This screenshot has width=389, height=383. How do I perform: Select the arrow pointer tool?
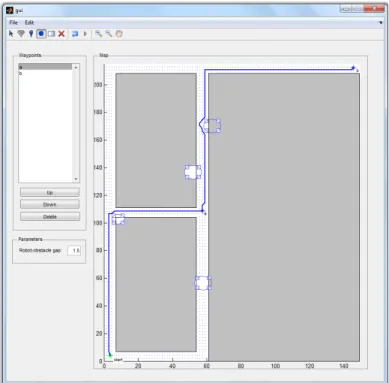click(11, 34)
